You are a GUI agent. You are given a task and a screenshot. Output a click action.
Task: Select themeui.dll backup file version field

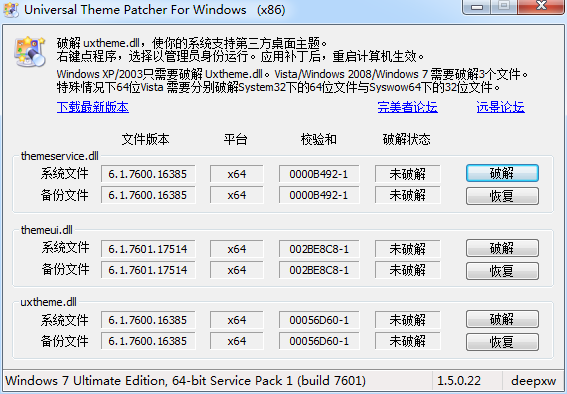pyautogui.click(x=148, y=270)
